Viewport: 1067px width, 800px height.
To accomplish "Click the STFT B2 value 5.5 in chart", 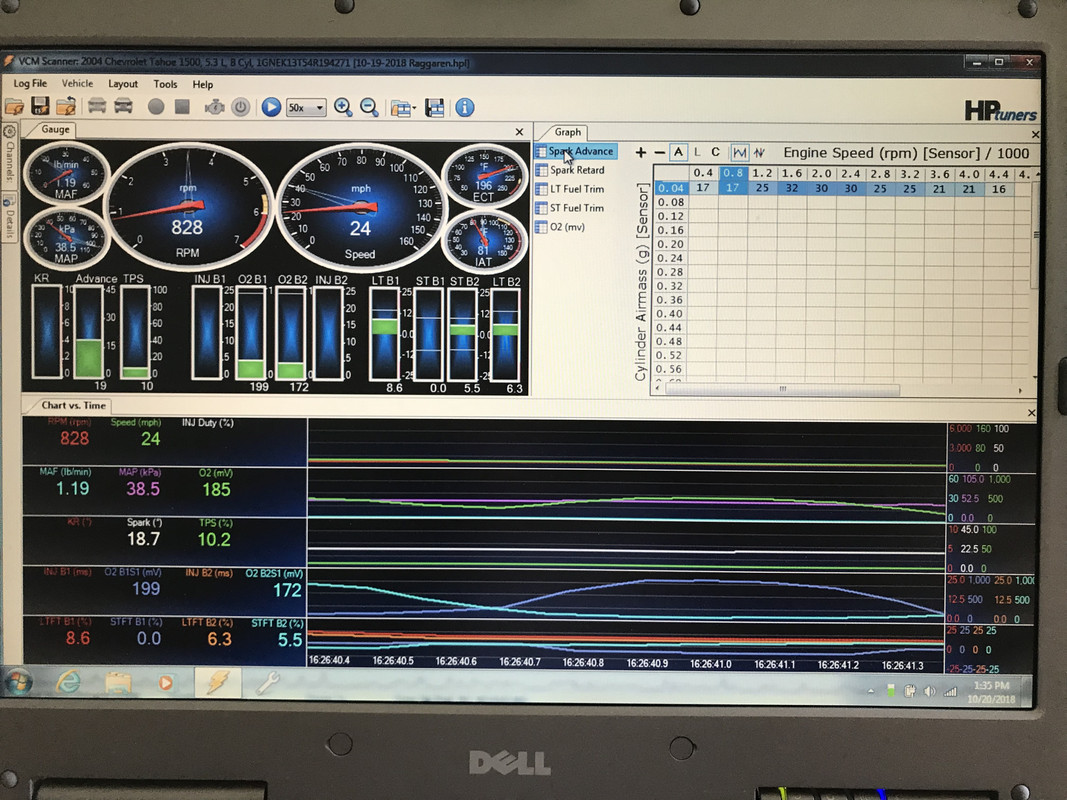I will [x=290, y=640].
